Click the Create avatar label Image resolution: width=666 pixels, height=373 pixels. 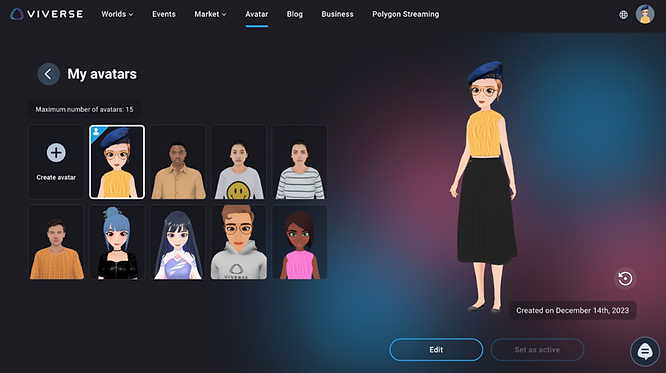pos(56,177)
